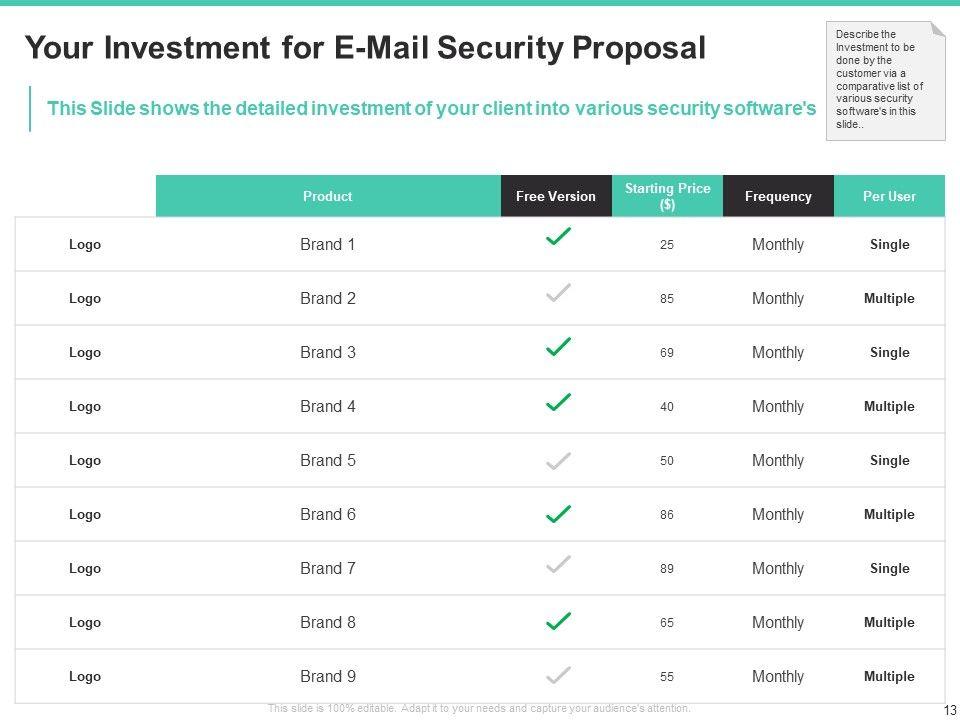Image resolution: width=960 pixels, height=720 pixels.
Task: Select the green checkmark in Brand 3 row
Action: click(558, 347)
